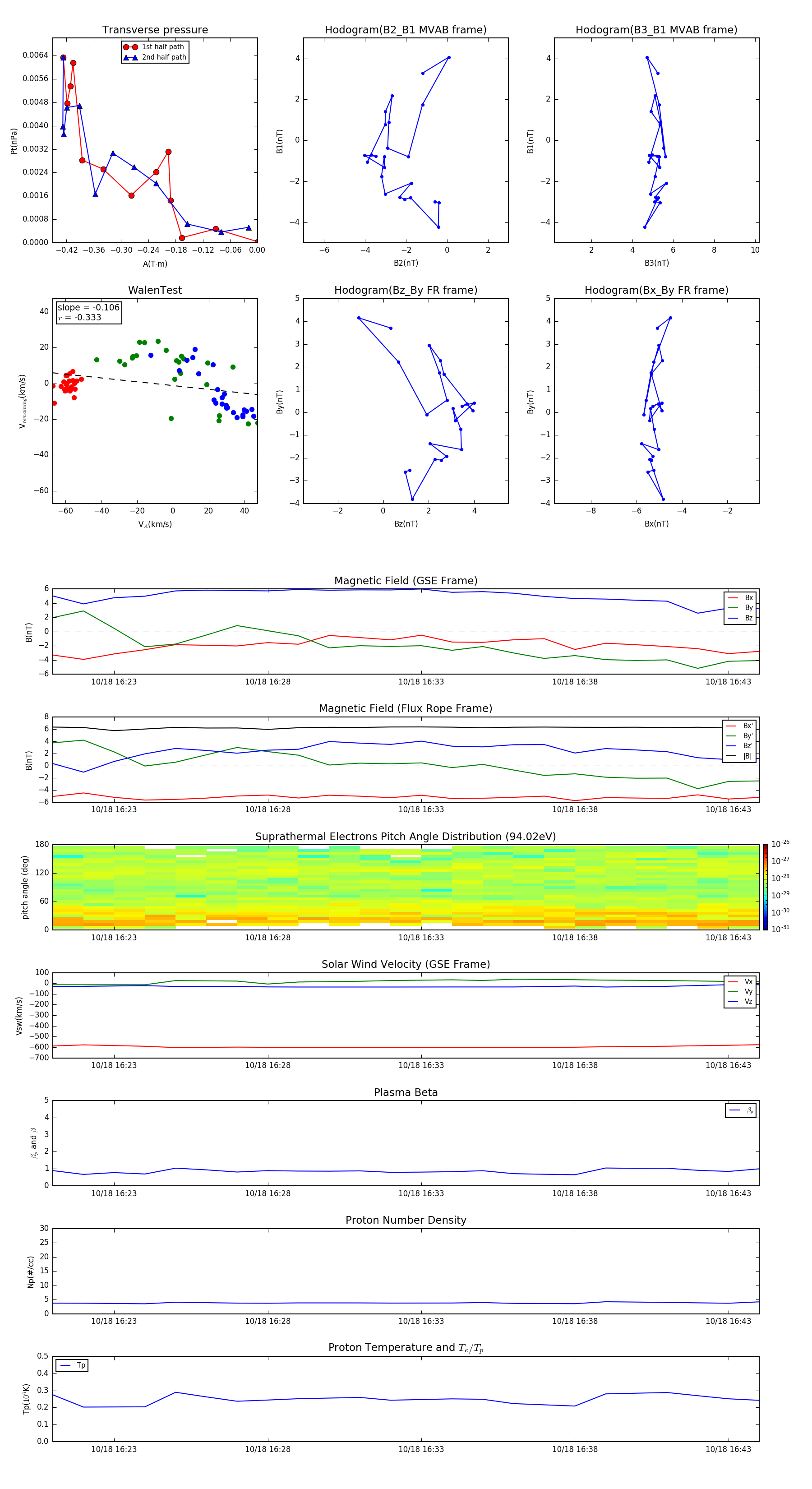Click the |B| legend entry in flux rope panel
Viewport: 812px width, 1489px height.
click(x=740, y=756)
